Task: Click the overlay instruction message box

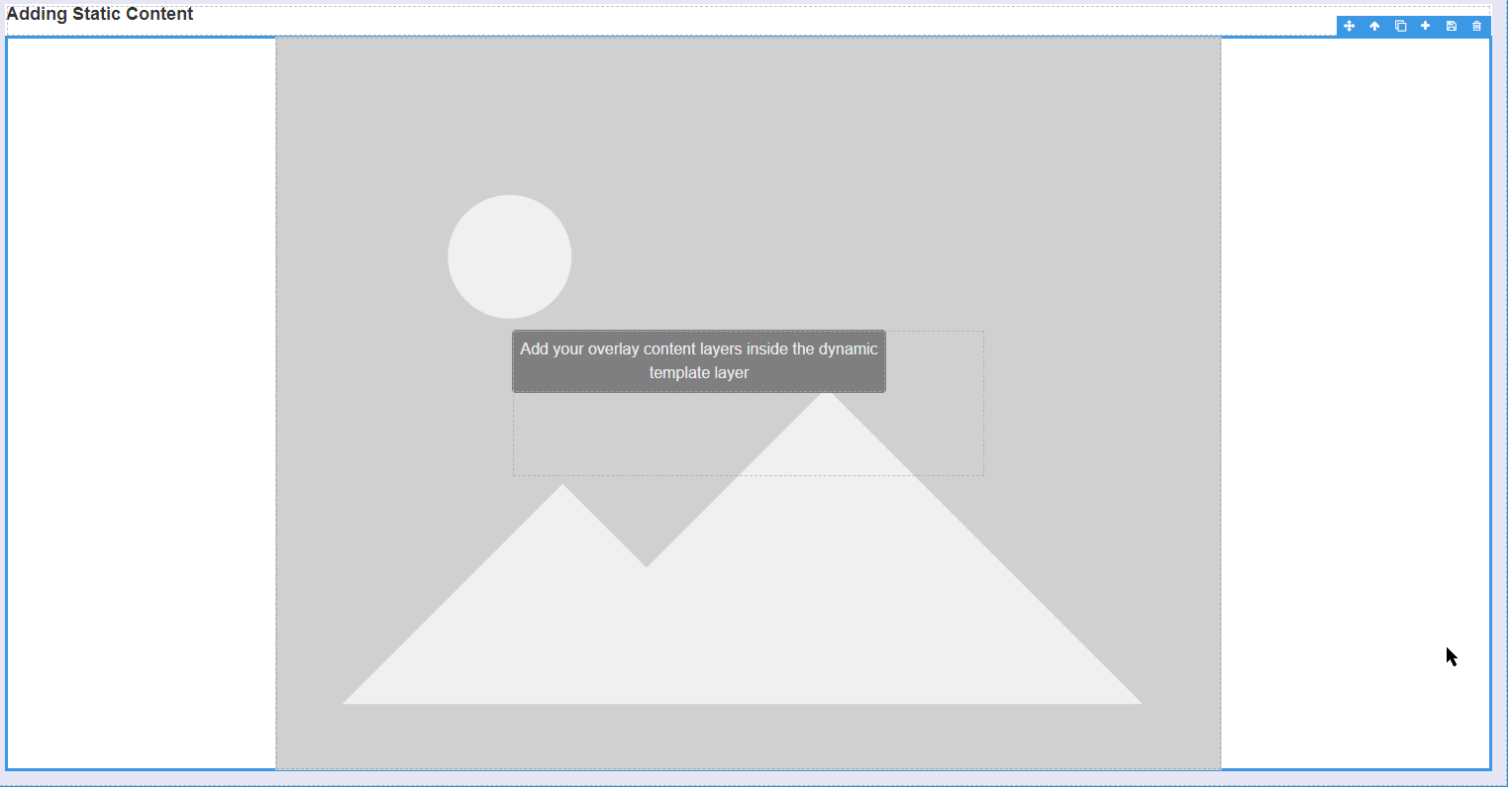Action: click(698, 360)
